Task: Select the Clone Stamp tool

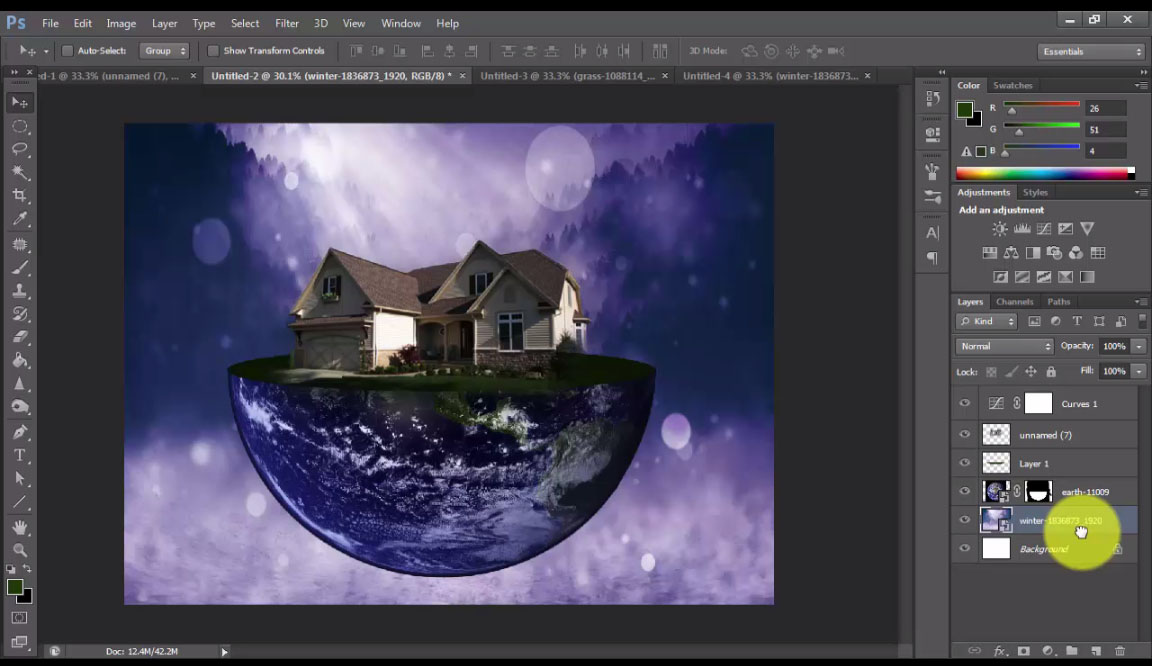Action: coord(20,290)
